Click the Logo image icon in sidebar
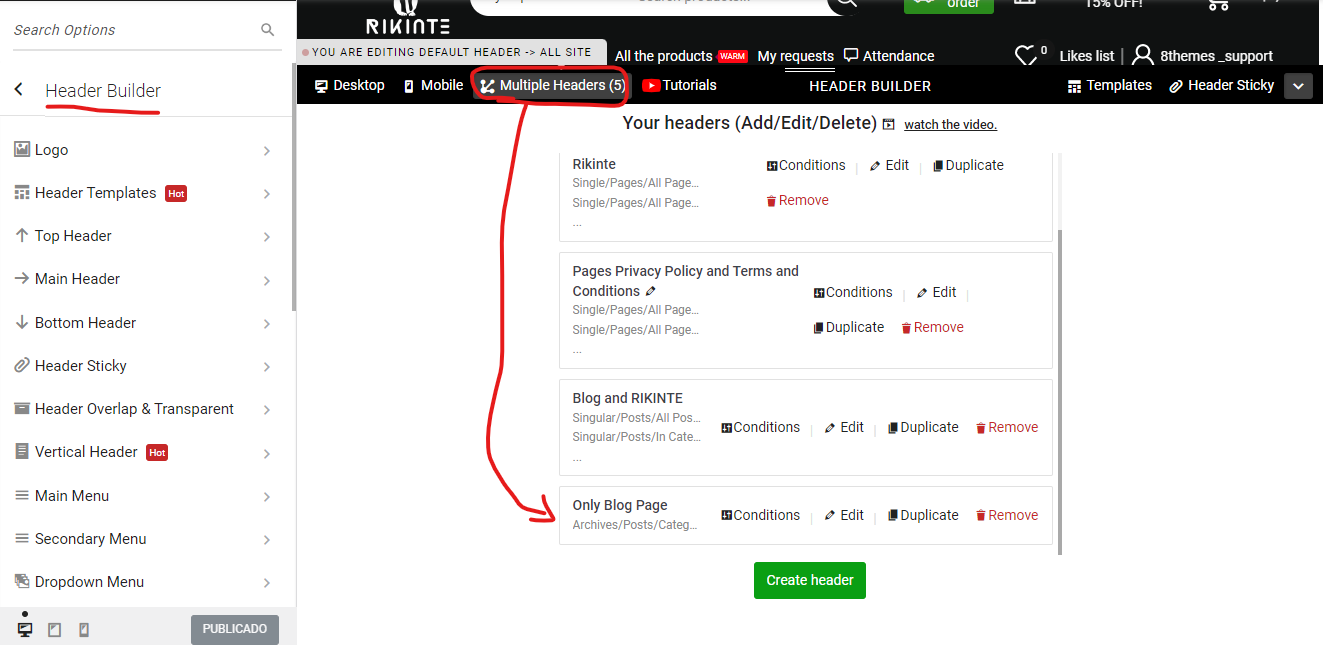 [x=21, y=149]
